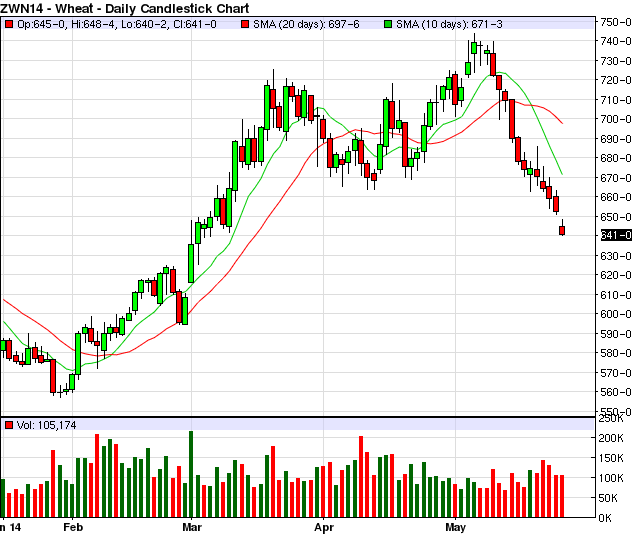Screen dimensions: 640x536
Task: Click the last red volume bar on the right
Action: pos(562,496)
